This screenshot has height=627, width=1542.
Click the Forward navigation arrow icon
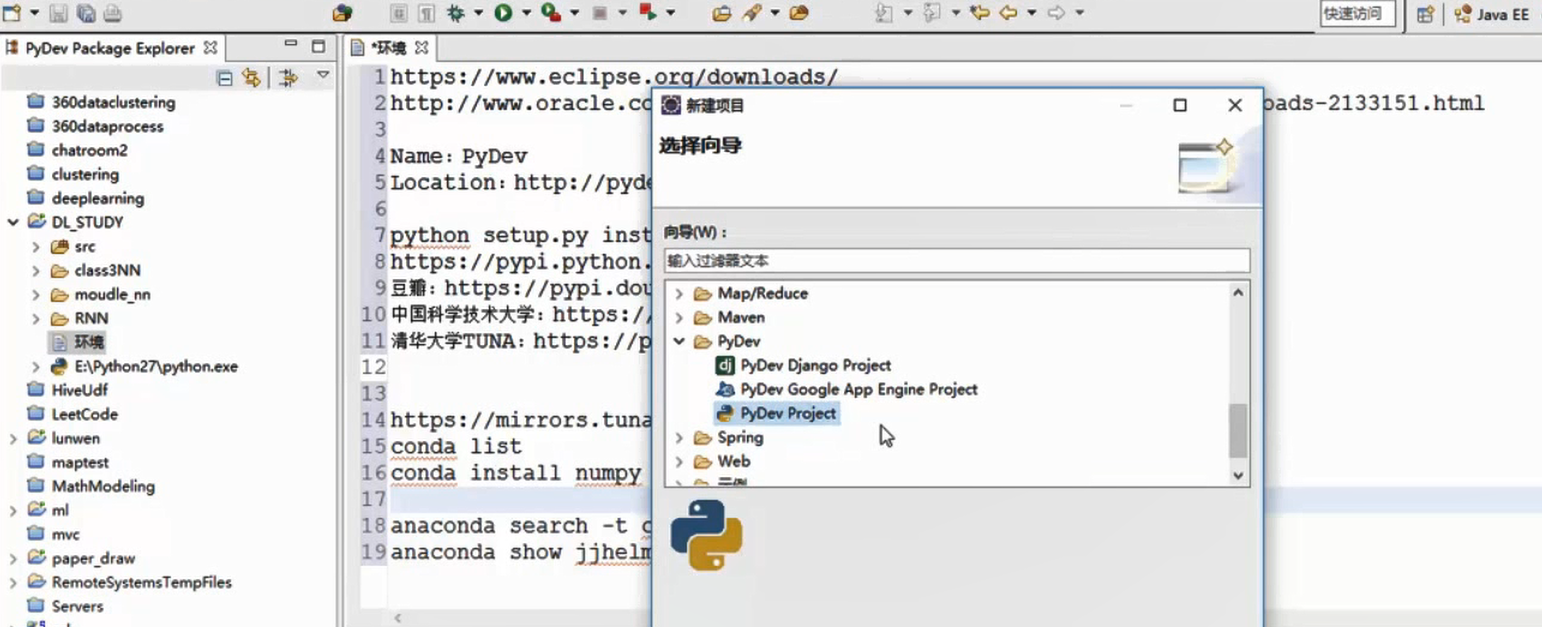pos(1056,13)
